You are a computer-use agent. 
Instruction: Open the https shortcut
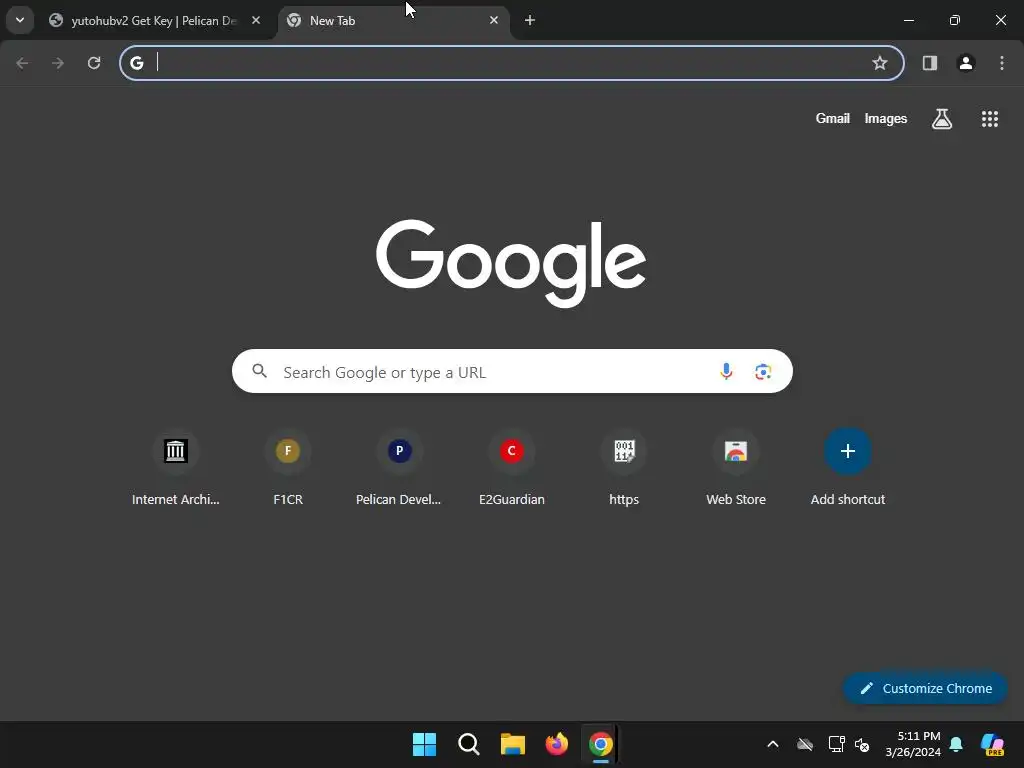tap(624, 468)
